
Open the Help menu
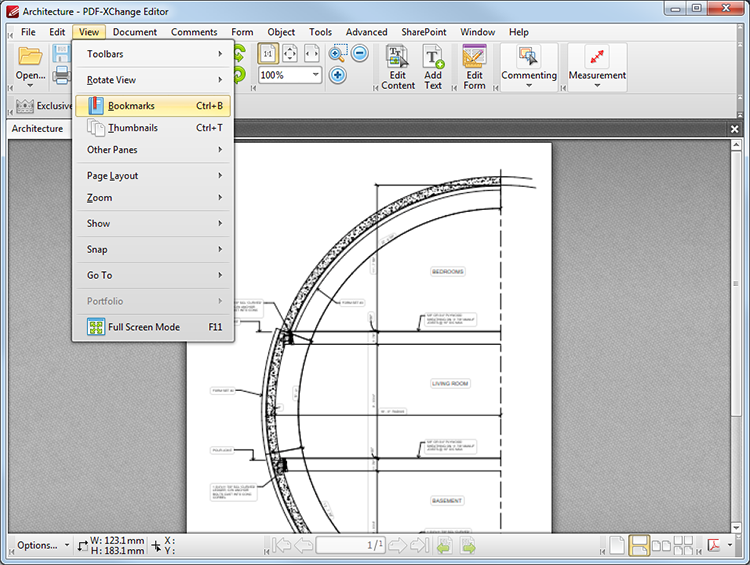point(518,32)
